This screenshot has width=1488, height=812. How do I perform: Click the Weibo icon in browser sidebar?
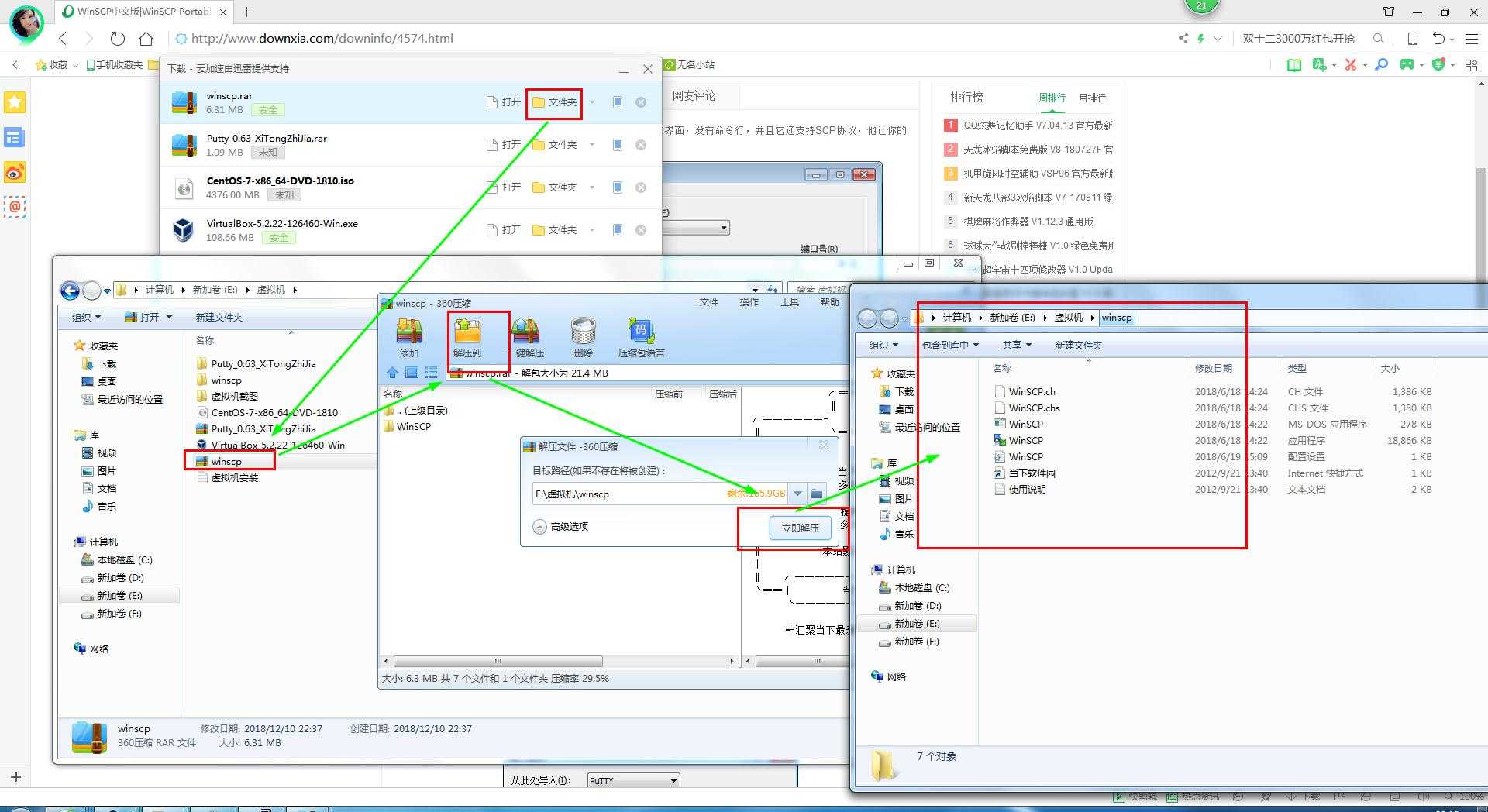click(15, 172)
